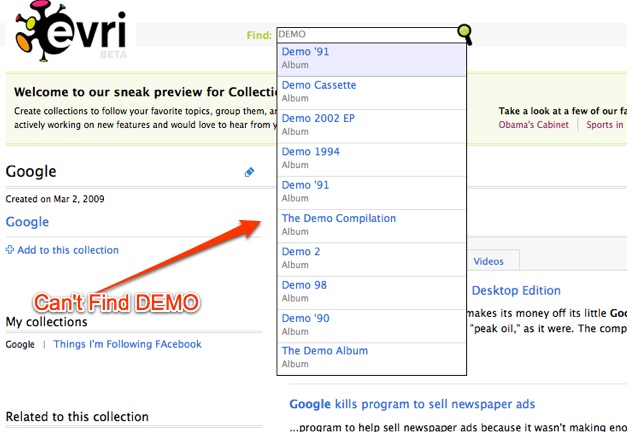The width and height of the screenshot is (627, 432).
Task: Click the Evri logo
Action: [x=71, y=31]
